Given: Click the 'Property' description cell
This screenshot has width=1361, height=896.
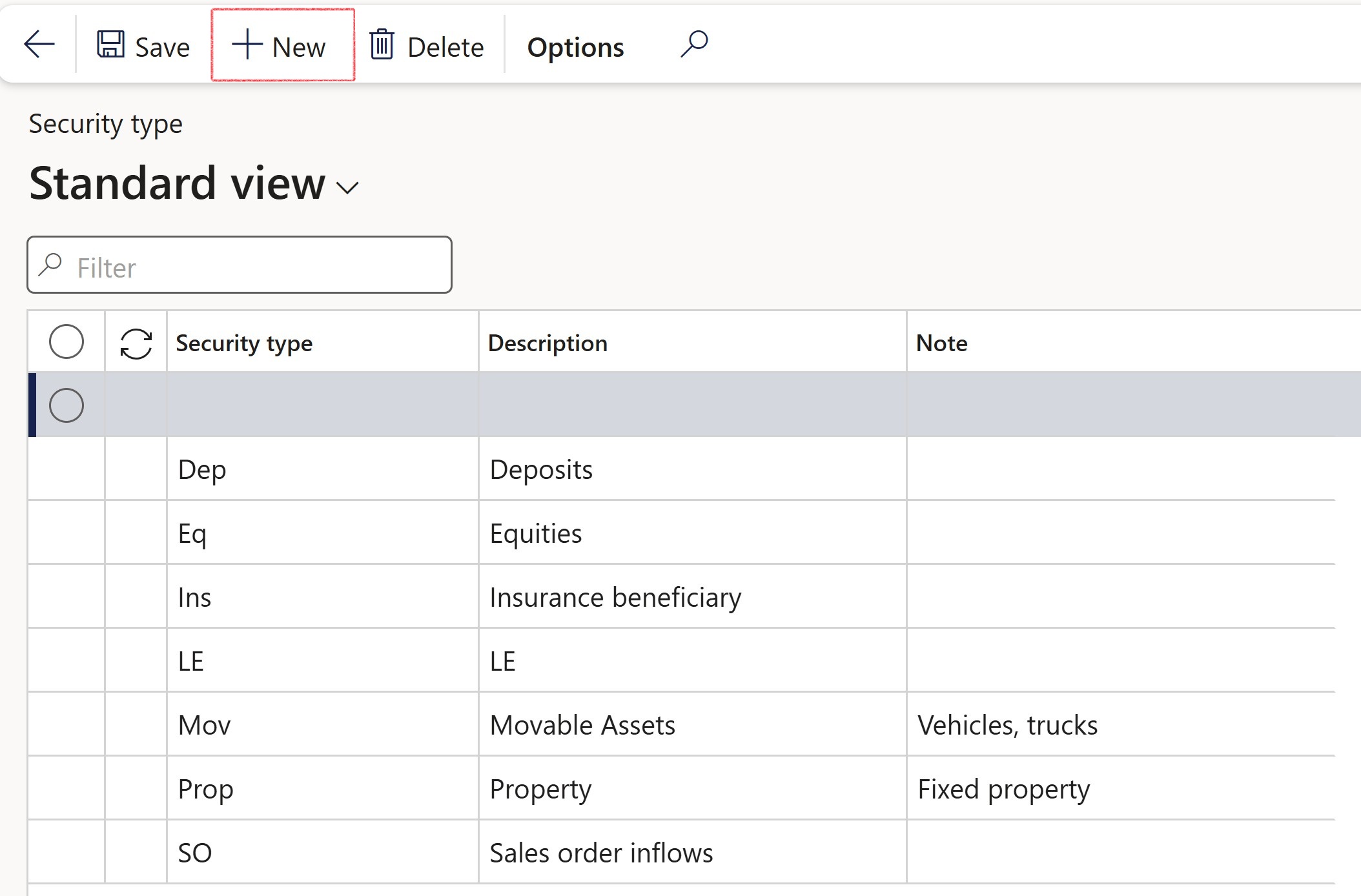Looking at the screenshot, I should tap(692, 788).
